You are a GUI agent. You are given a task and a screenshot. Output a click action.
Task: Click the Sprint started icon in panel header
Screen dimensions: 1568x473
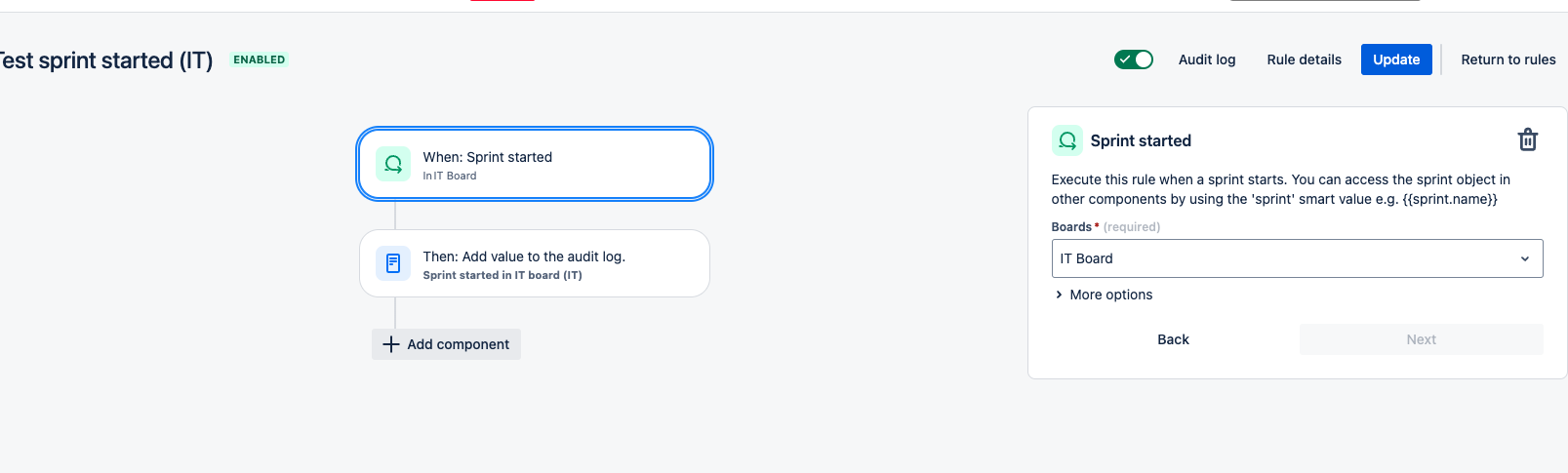coord(1067,140)
